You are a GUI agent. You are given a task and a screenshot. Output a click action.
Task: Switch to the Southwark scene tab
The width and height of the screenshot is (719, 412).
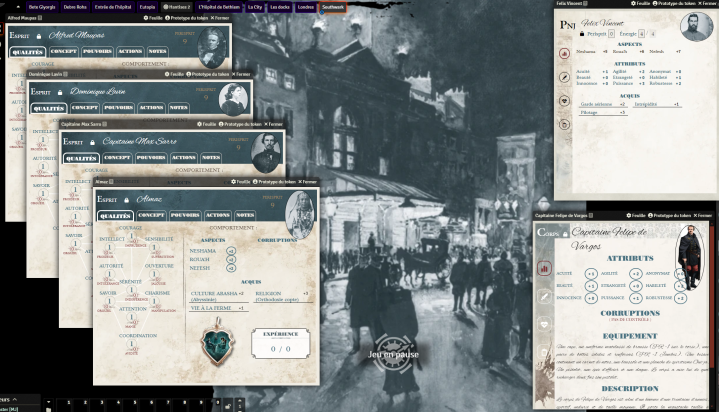[x=332, y=6]
